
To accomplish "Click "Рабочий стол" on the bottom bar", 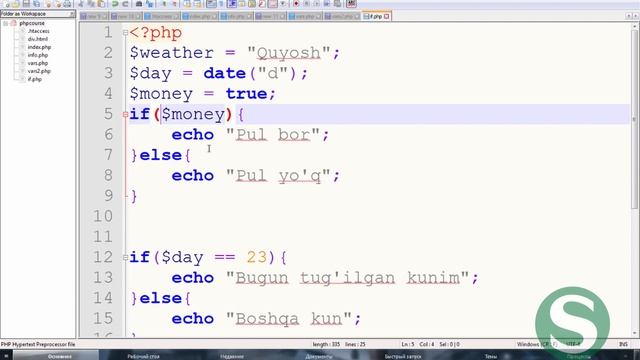I will coord(143,356).
